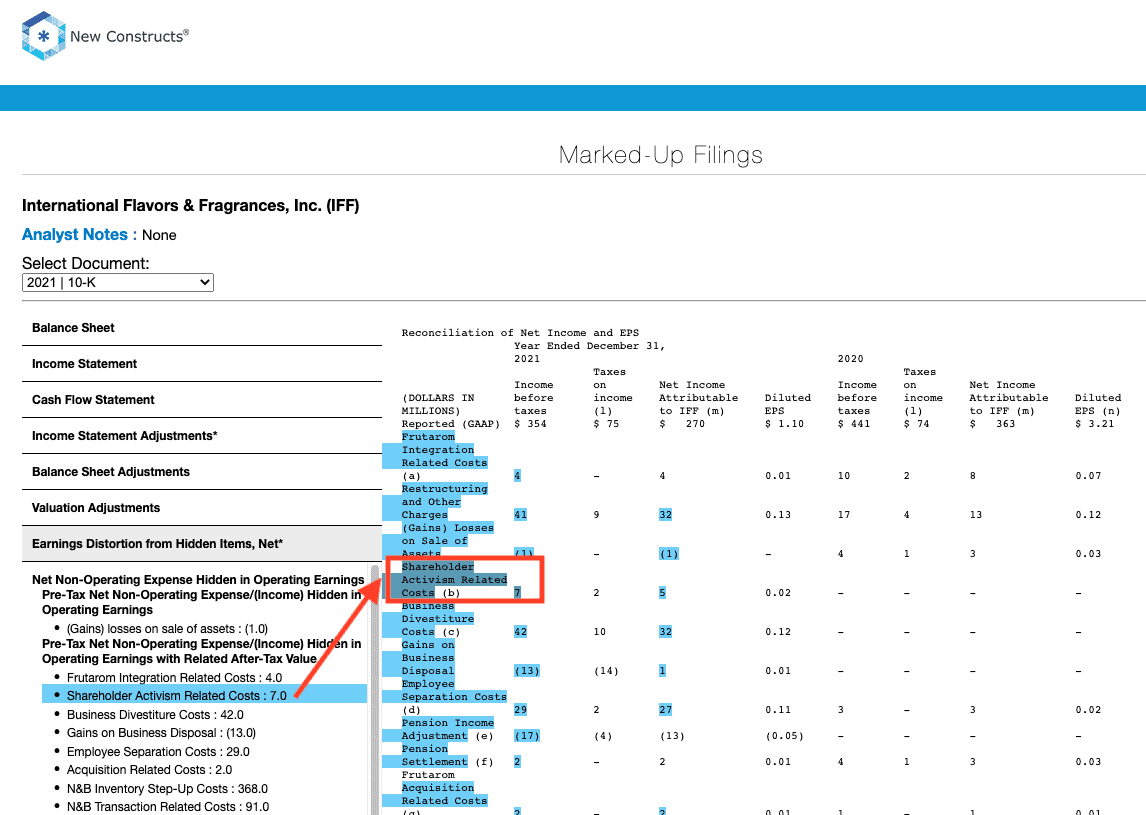Click the New Constructs hexagon logo icon
Viewport: 1146px width, 815px height.
point(44,36)
